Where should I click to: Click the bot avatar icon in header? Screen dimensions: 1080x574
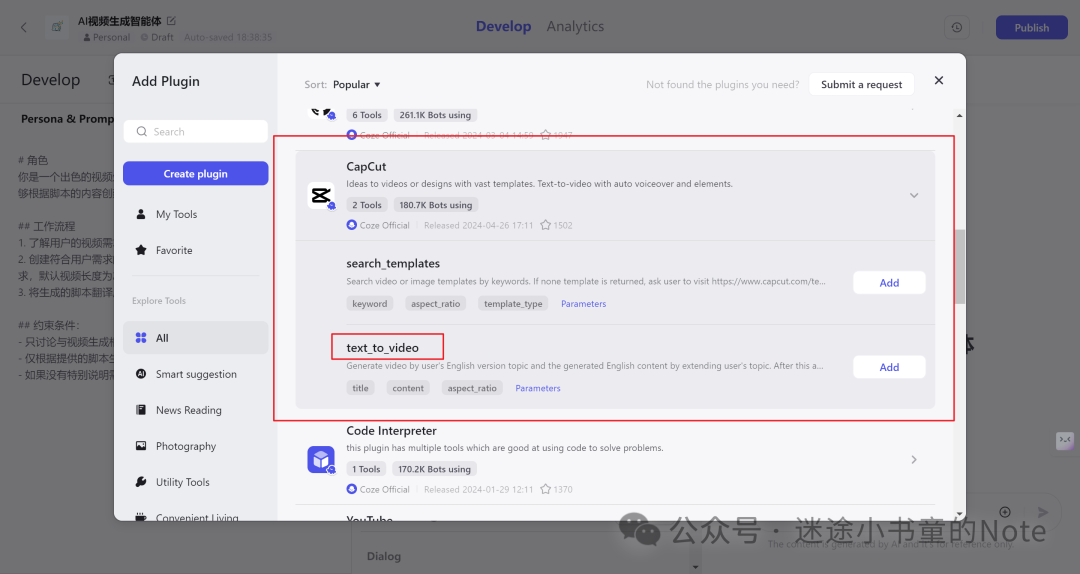(x=57, y=28)
